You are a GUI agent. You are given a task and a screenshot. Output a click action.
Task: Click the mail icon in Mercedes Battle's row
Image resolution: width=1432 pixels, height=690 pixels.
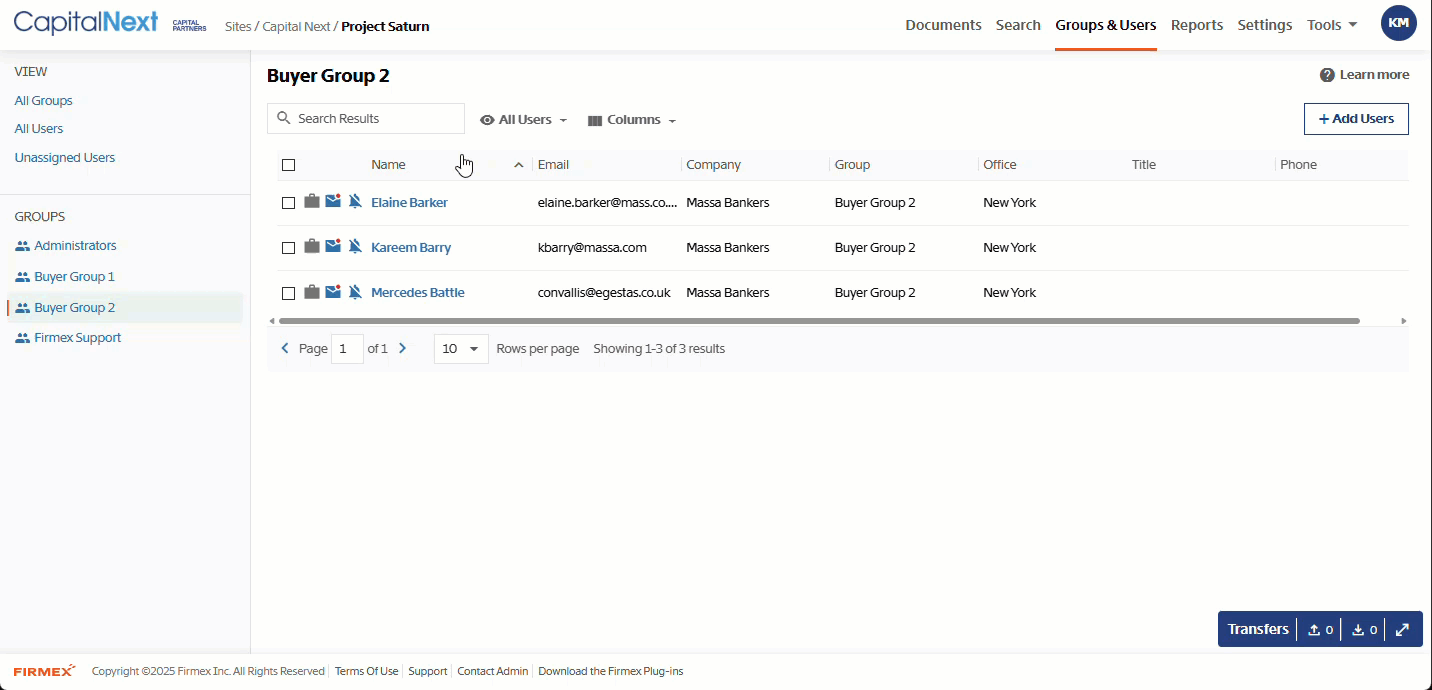333,292
